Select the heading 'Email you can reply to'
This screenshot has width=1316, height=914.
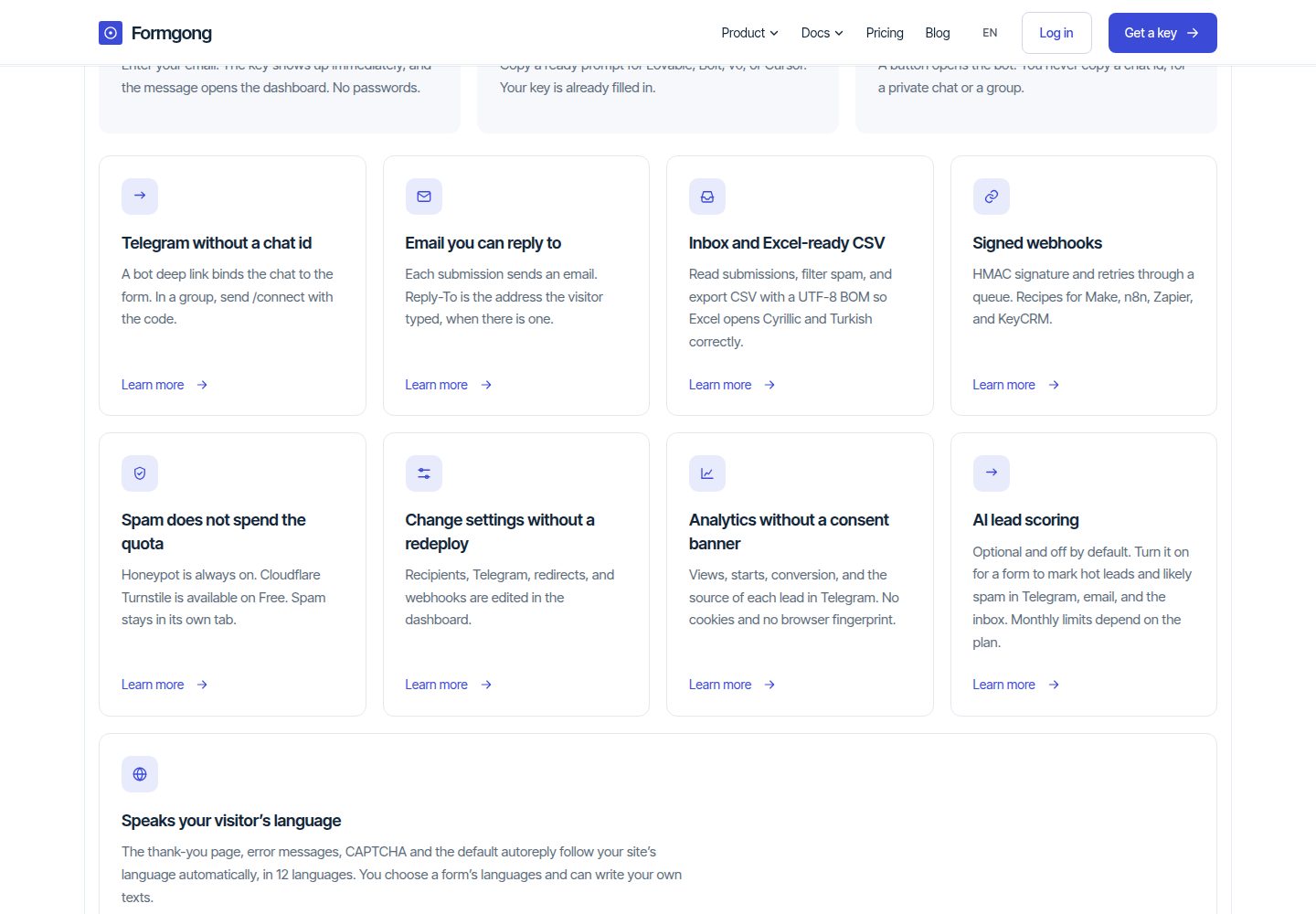coord(483,243)
